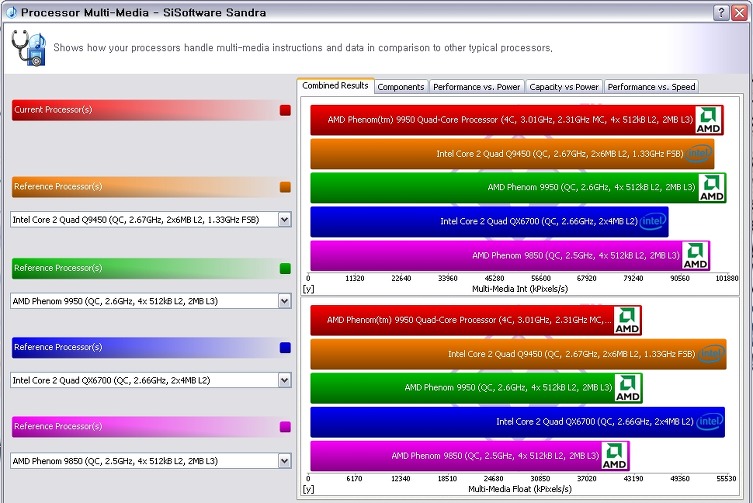Click Intel logo on blue Multi-Media Float bar

pos(710,422)
